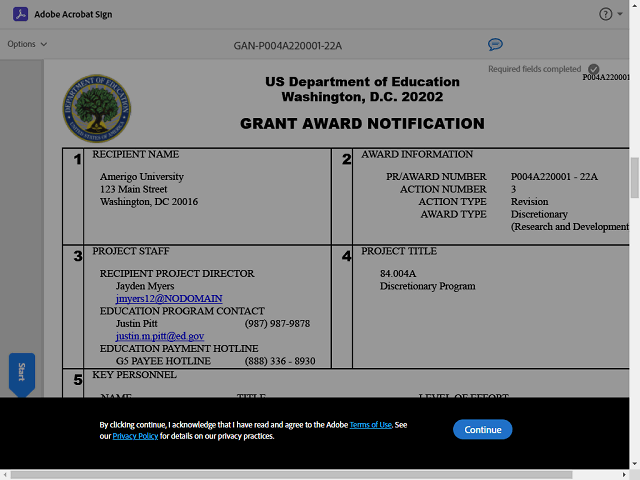This screenshot has height=480, width=640.
Task: Click the vertical scrollbar down arrow
Action: (634, 464)
